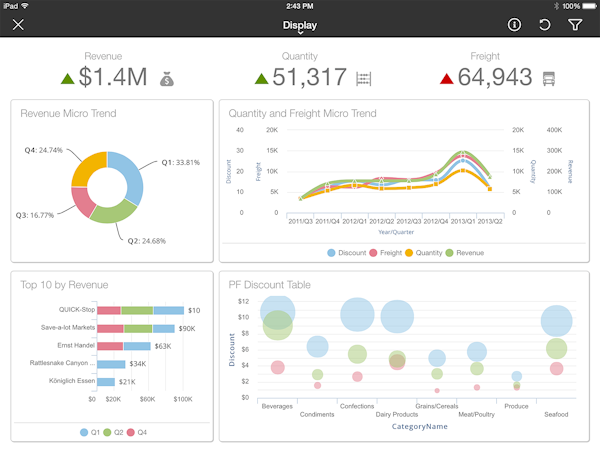600x450 pixels.
Task: Click the green Revenue up-trend triangle
Action: click(67, 78)
